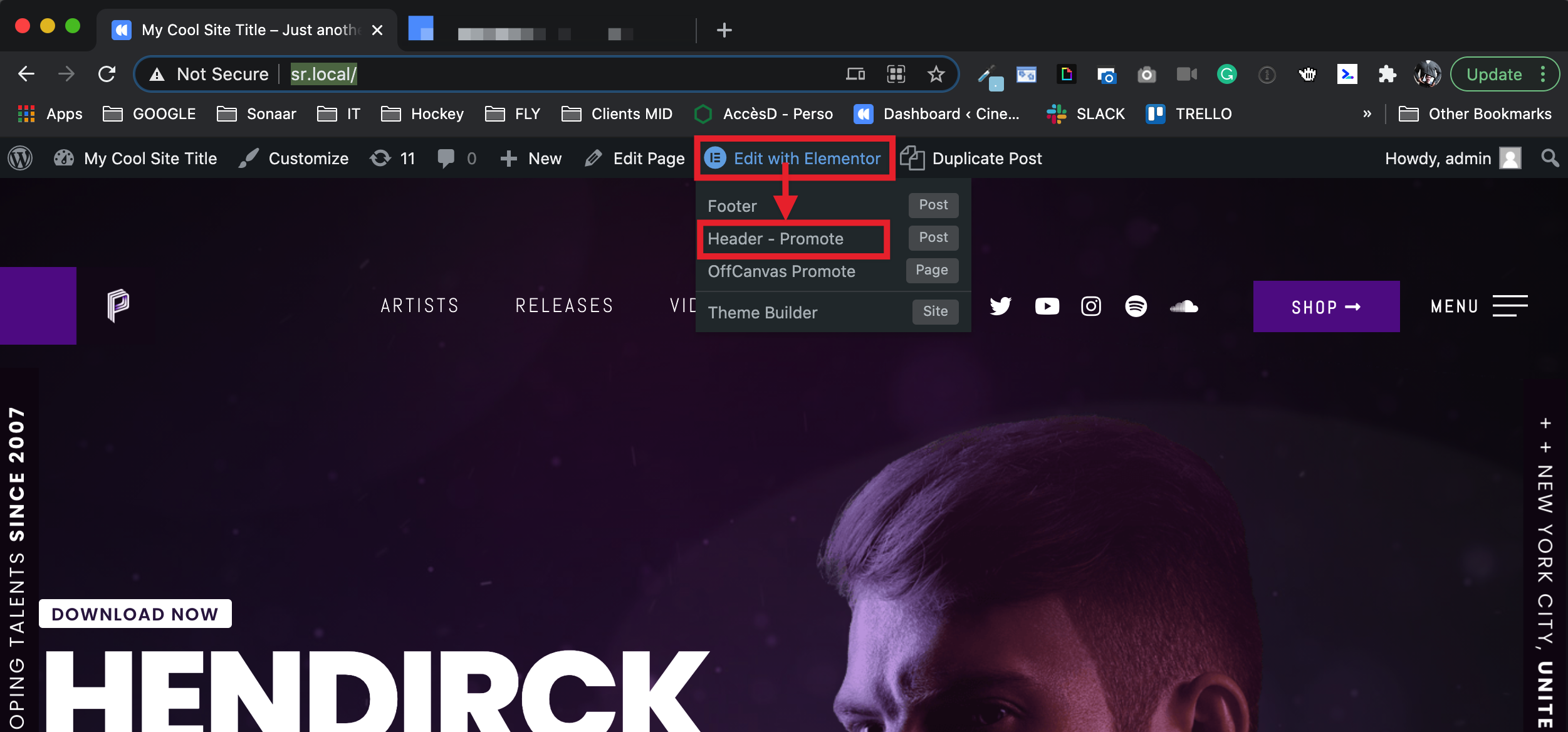This screenshot has height=732, width=1568.
Task: Open the Instagram social icon
Action: [1091, 306]
